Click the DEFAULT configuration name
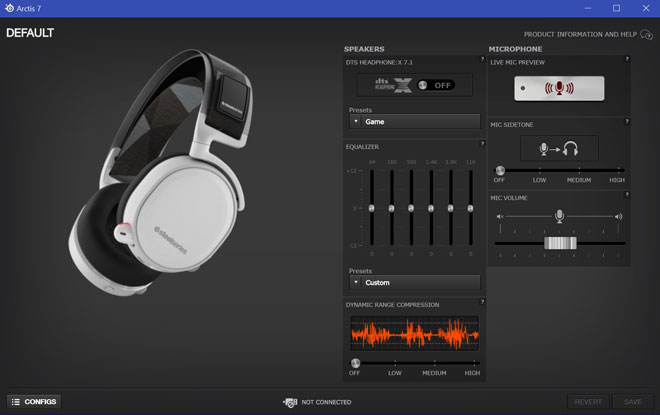The height and width of the screenshot is (415, 660). tap(30, 33)
